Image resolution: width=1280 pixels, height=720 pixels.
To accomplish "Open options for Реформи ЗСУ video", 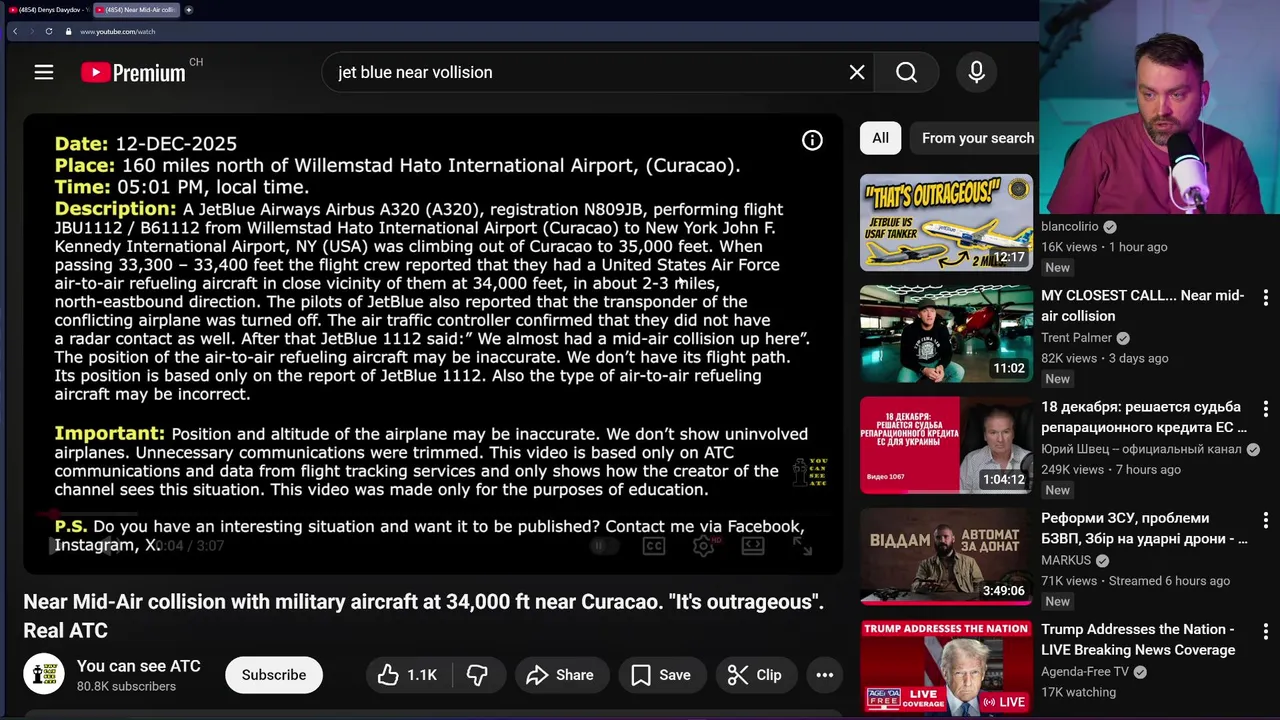I will 1266,520.
